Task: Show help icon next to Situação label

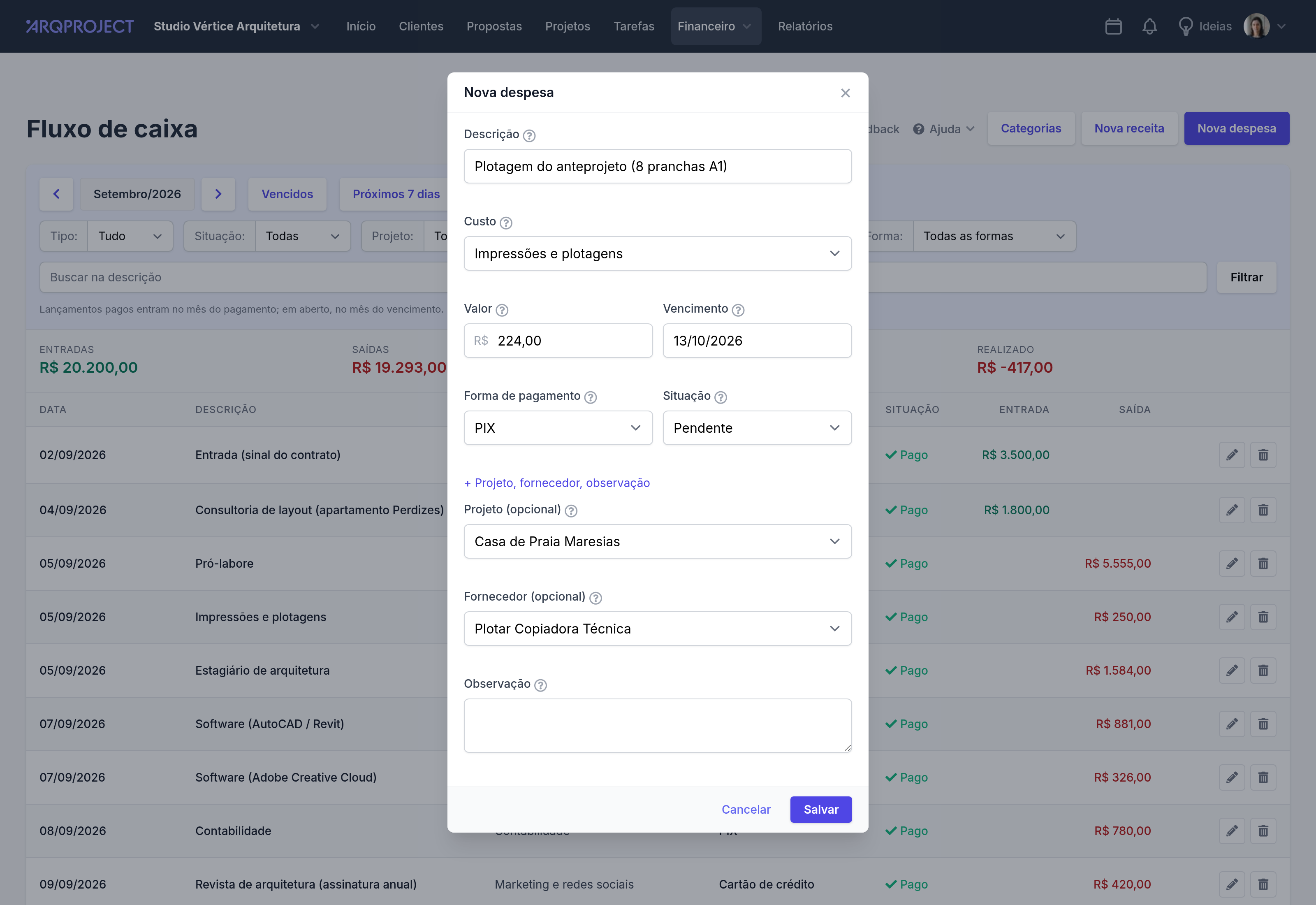Action: (721, 397)
